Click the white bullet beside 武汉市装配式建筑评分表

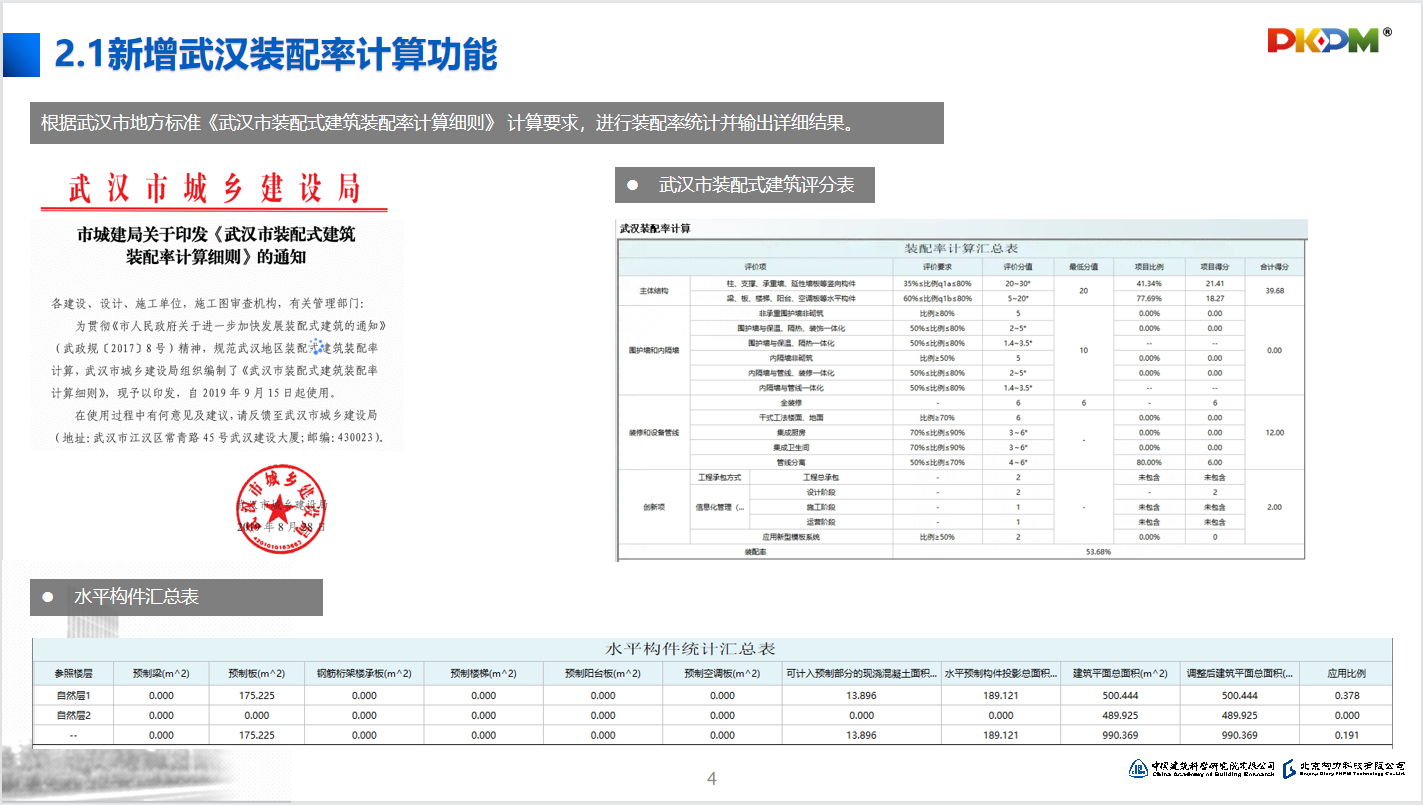[632, 185]
